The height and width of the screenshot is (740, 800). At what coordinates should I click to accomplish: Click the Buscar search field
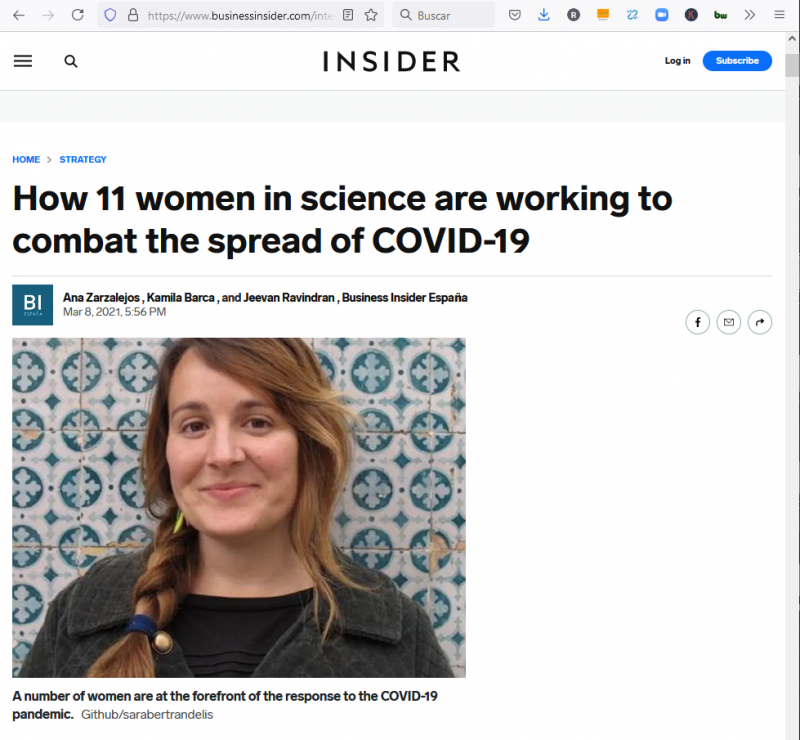444,15
